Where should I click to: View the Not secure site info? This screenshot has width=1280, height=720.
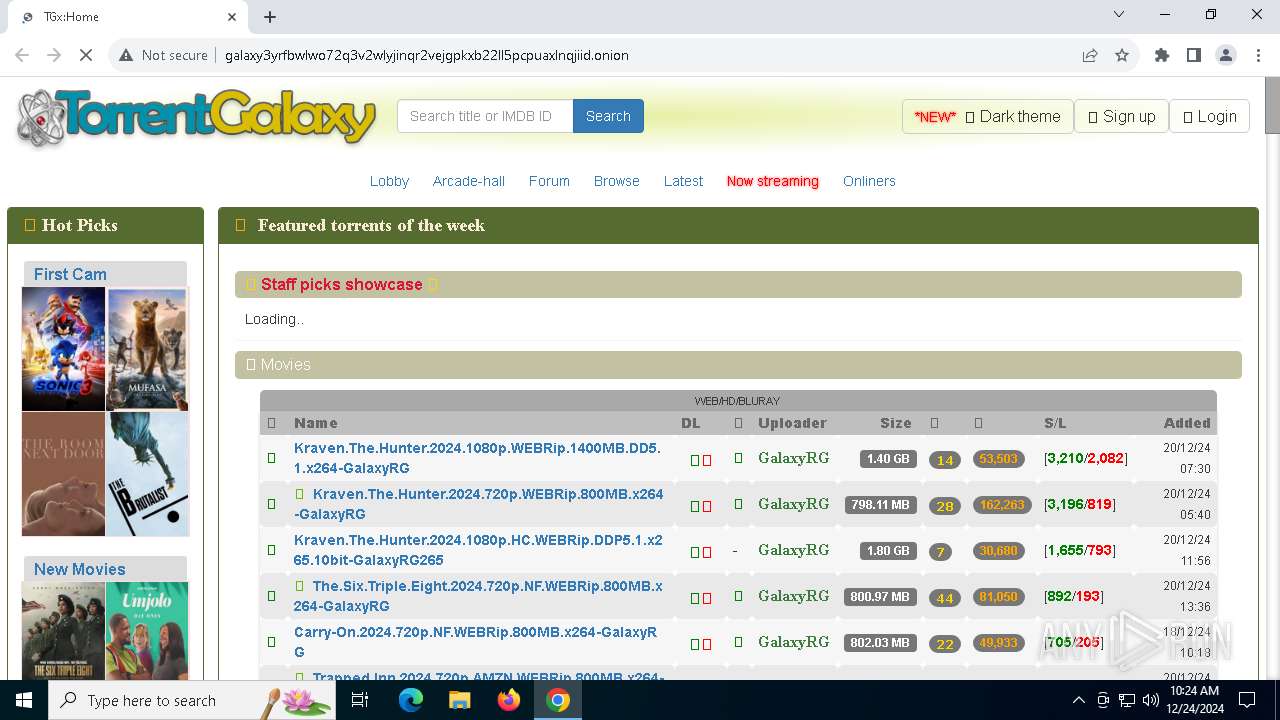pos(163,55)
